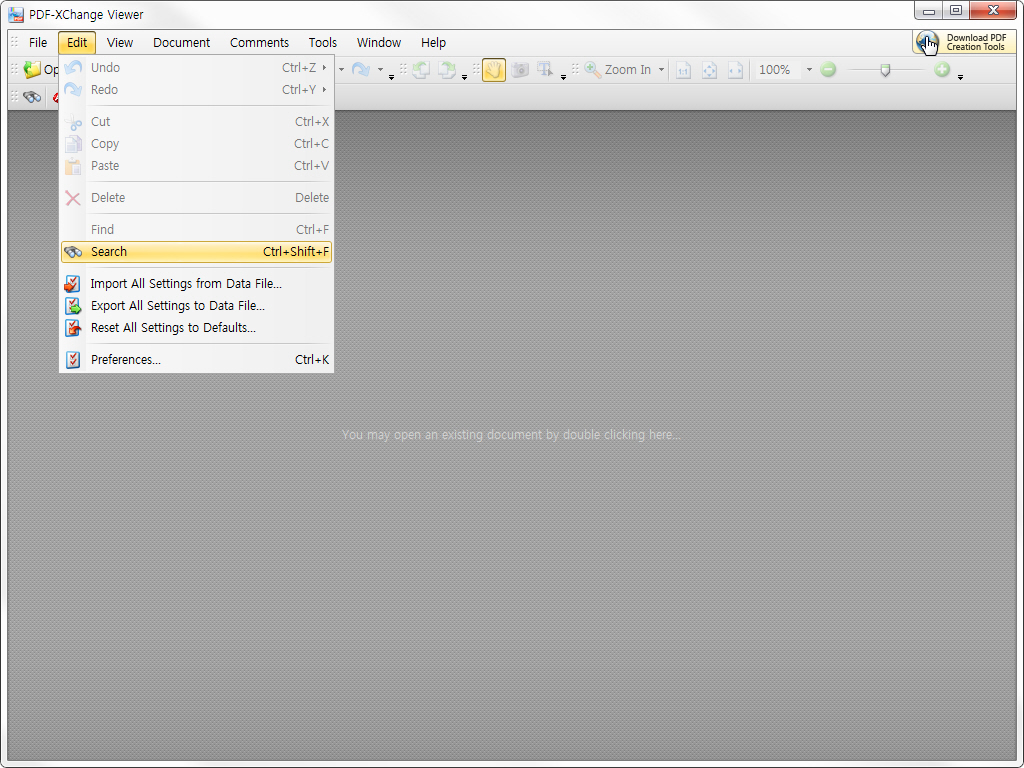Image resolution: width=1024 pixels, height=768 pixels.
Task: Click the PDF-XChange icon in the title bar
Action: [x=16, y=14]
